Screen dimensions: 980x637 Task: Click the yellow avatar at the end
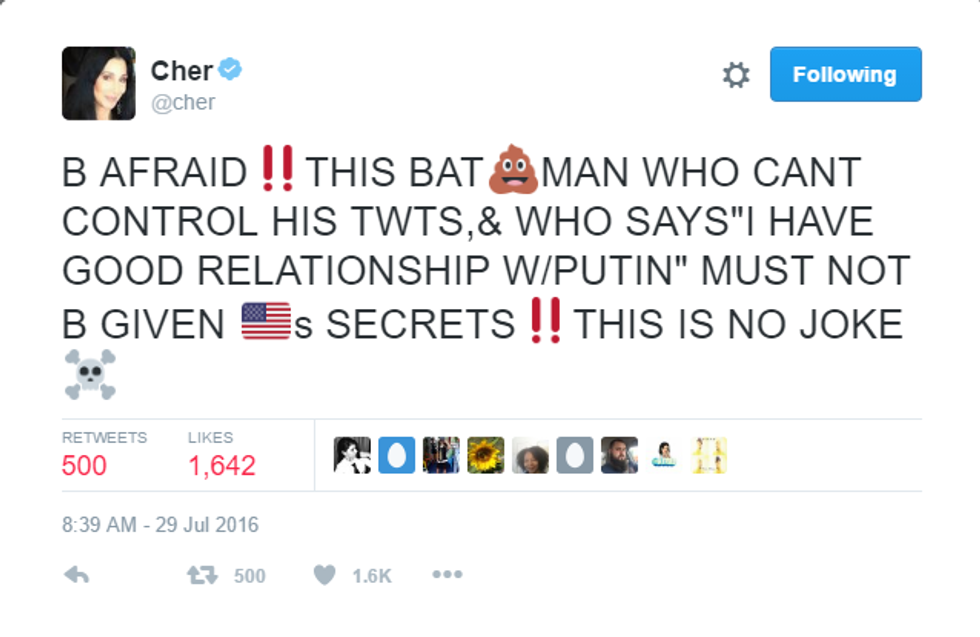click(708, 455)
